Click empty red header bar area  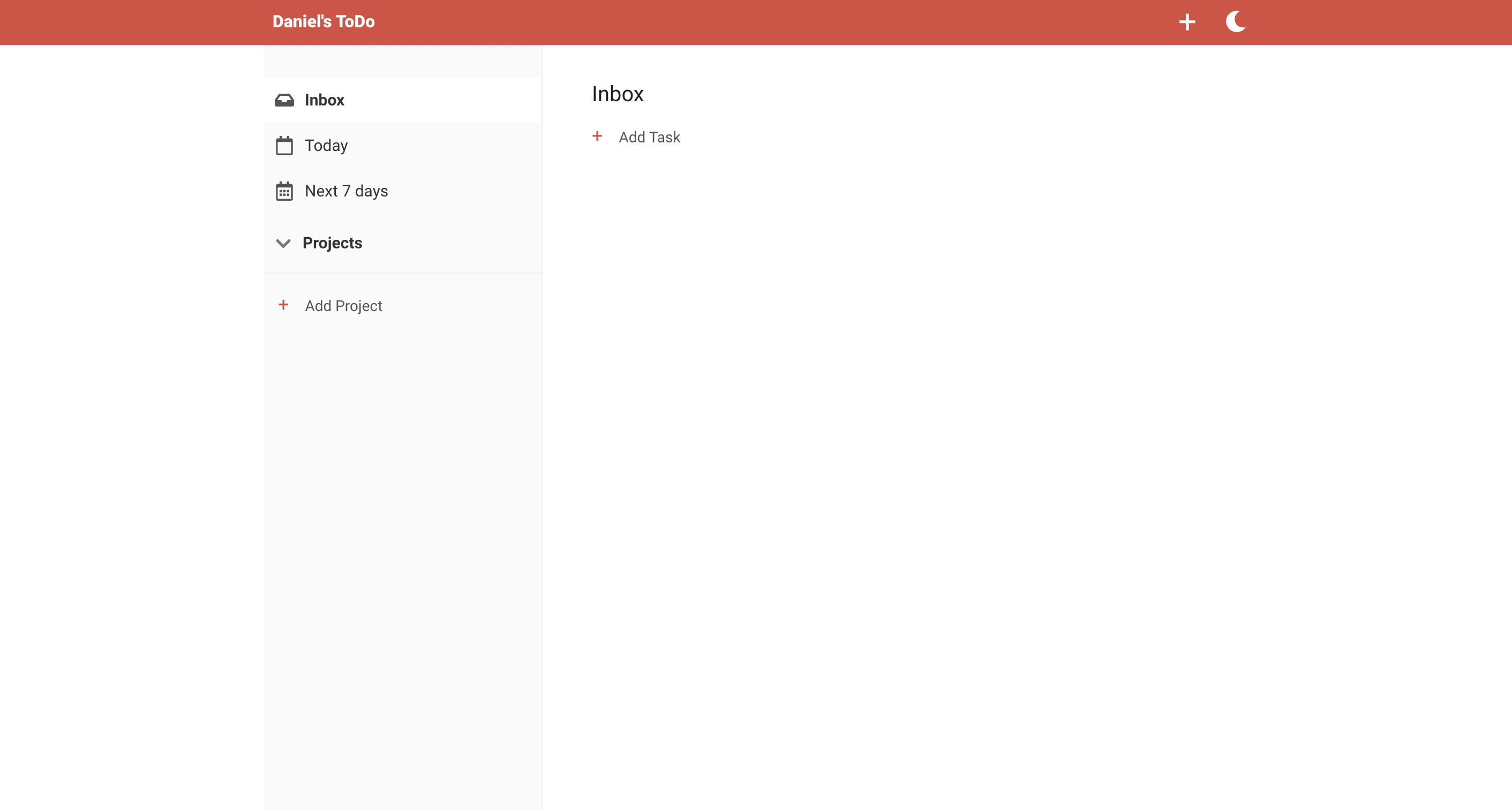(x=763, y=22)
